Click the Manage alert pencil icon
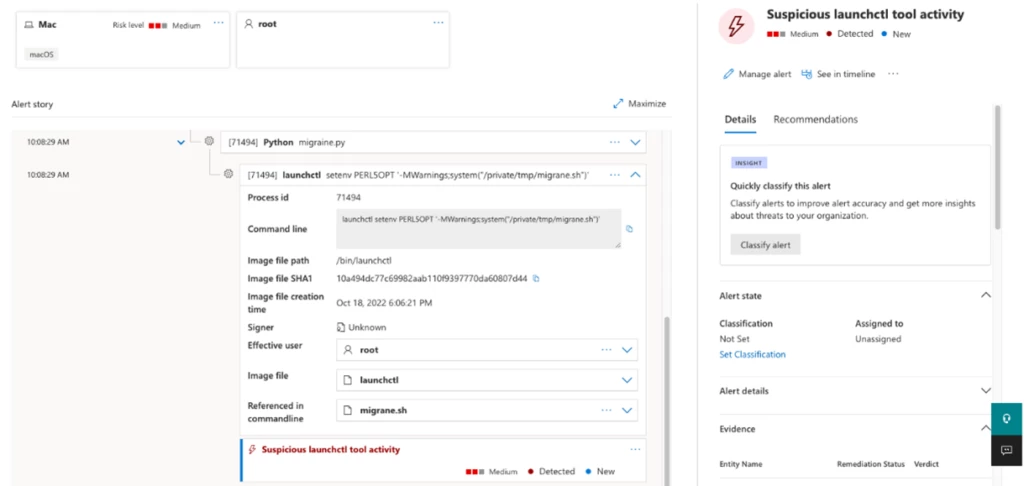The height and width of the screenshot is (486, 1024). [729, 74]
